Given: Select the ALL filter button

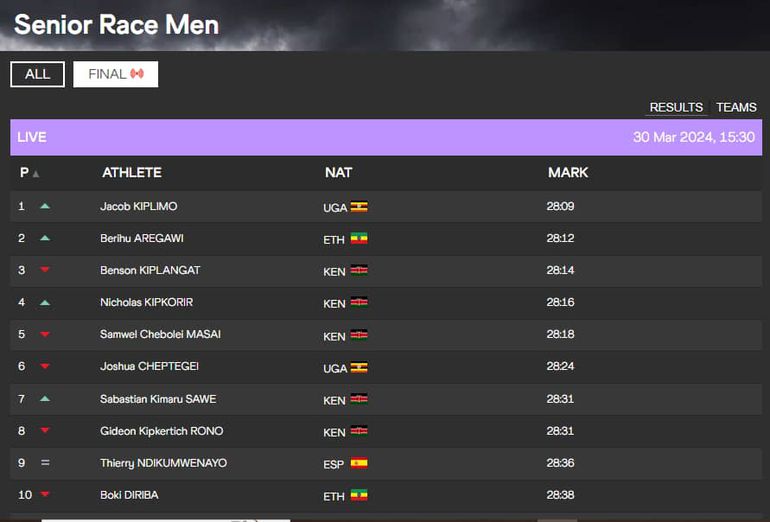Looking at the screenshot, I should pos(37,74).
